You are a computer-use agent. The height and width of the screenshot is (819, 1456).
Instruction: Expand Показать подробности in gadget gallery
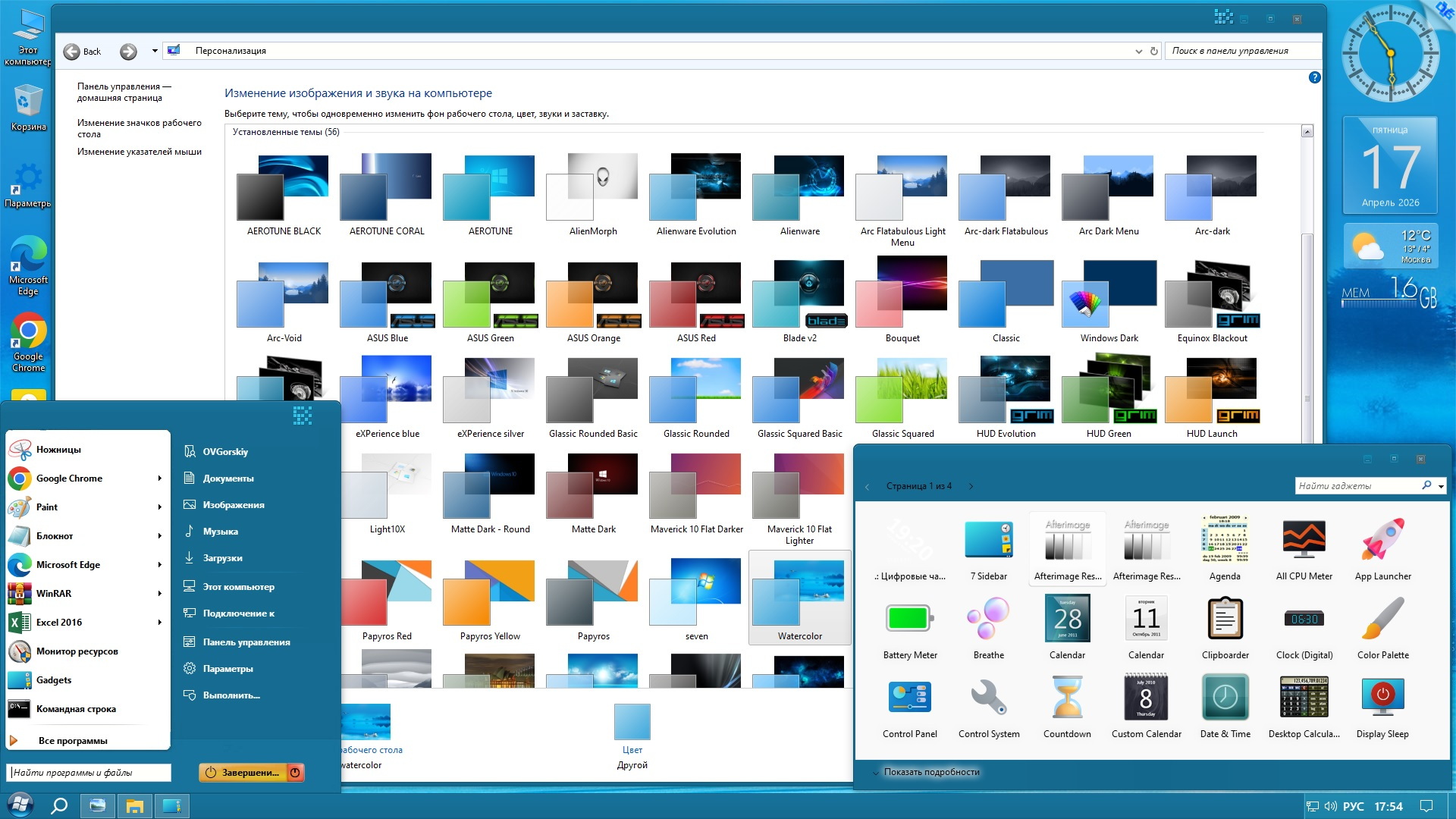tap(931, 772)
